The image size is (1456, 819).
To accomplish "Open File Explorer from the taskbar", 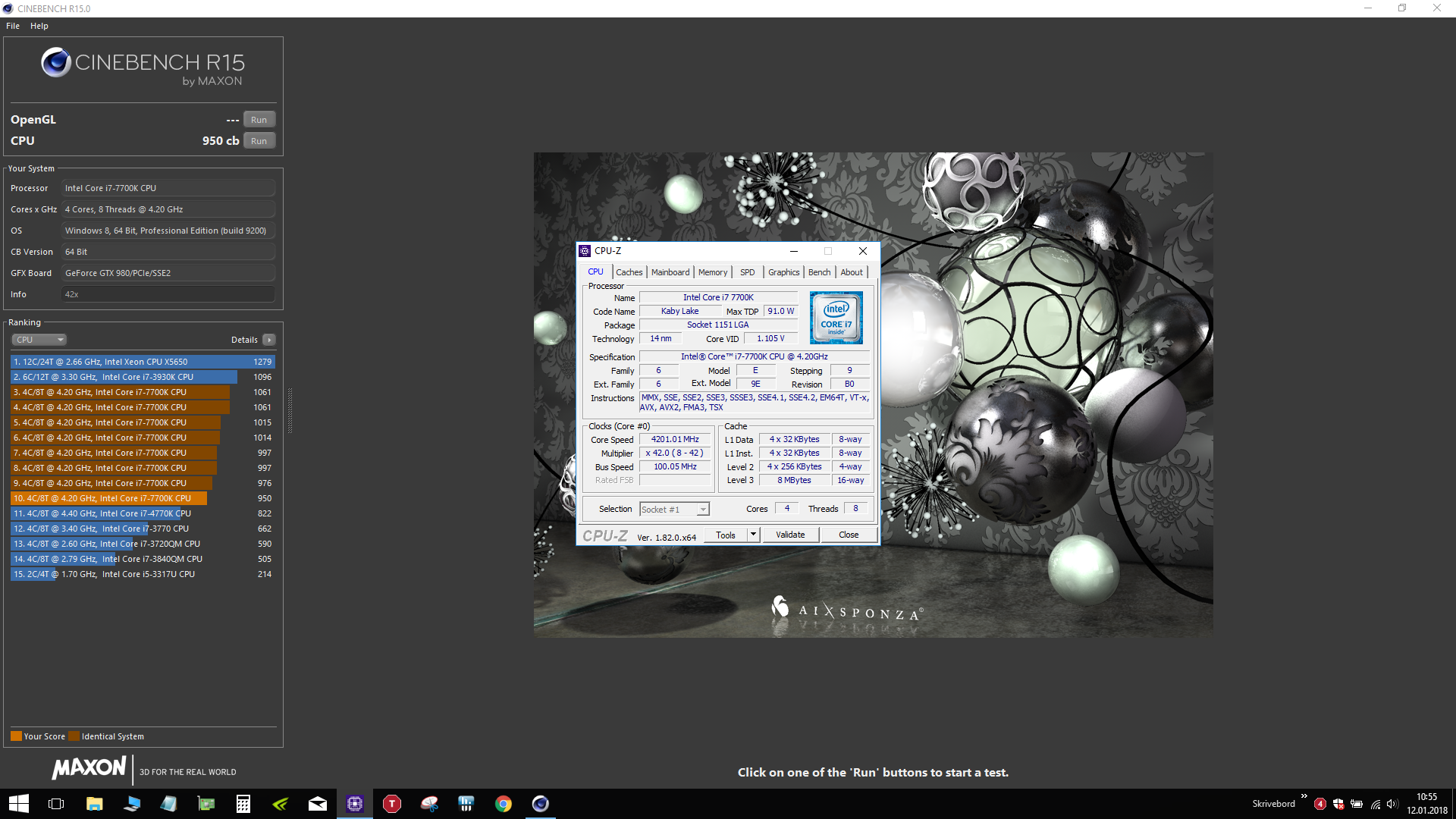I will [x=94, y=804].
